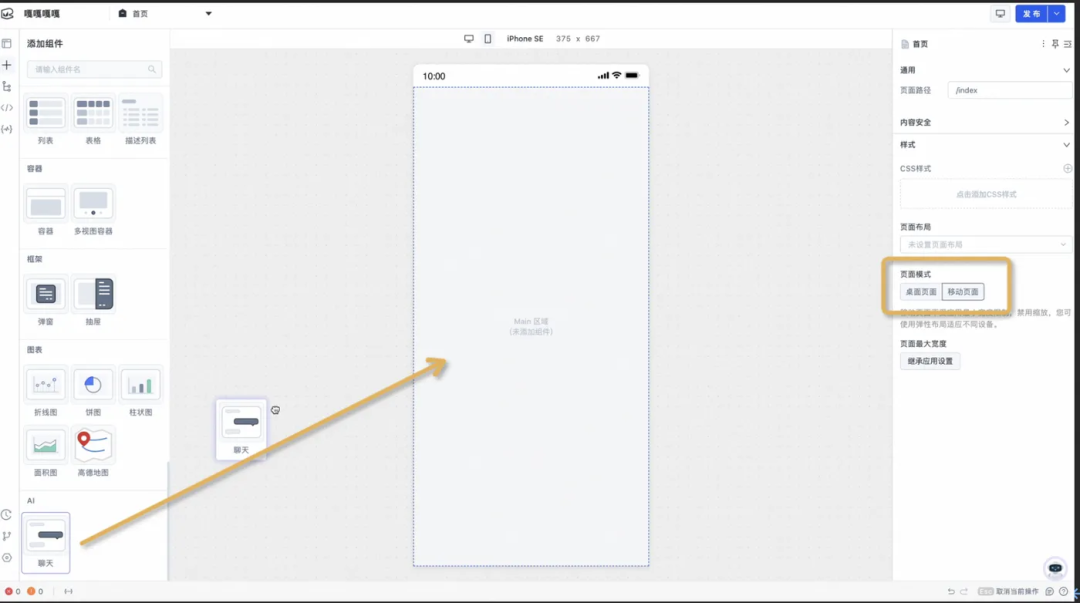Open dropdown arrow next to 发布 button

[x=1057, y=14]
